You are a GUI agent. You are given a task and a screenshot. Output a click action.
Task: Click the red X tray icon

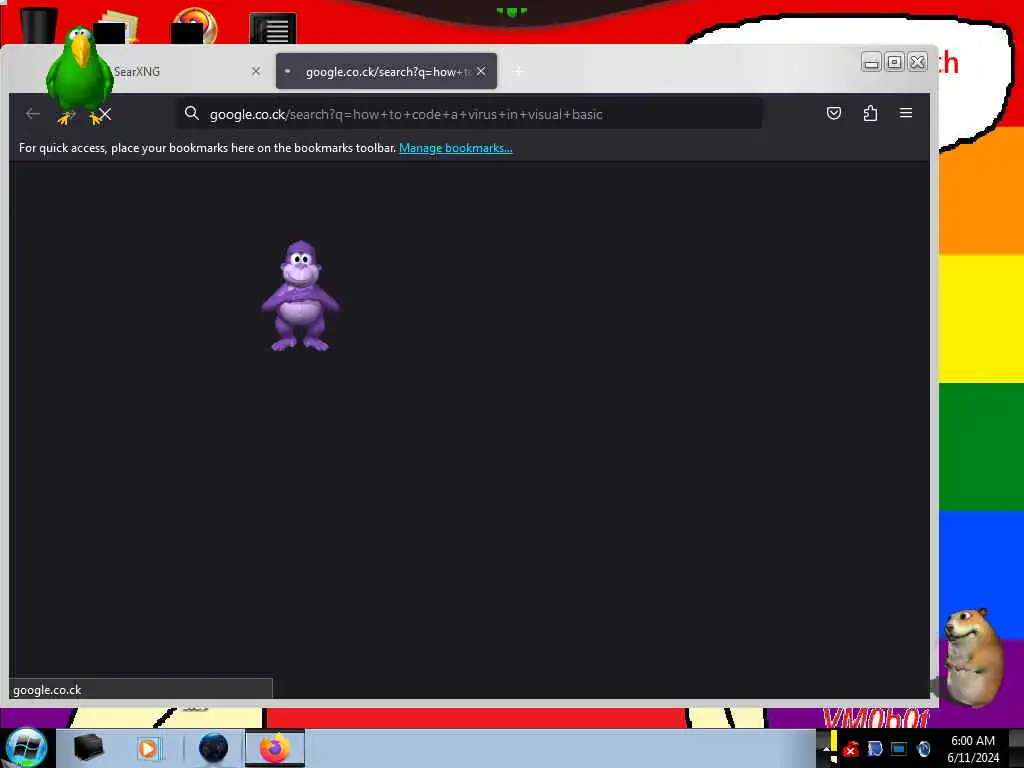pyautogui.click(x=850, y=749)
